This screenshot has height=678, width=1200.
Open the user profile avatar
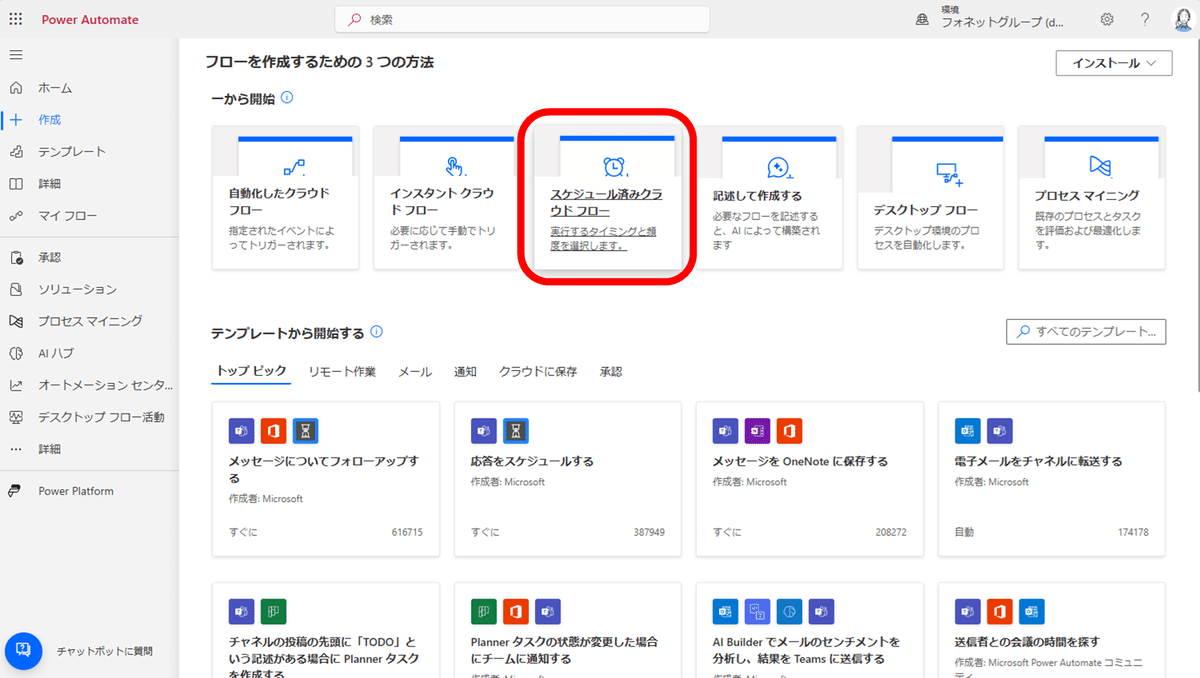click(1183, 20)
